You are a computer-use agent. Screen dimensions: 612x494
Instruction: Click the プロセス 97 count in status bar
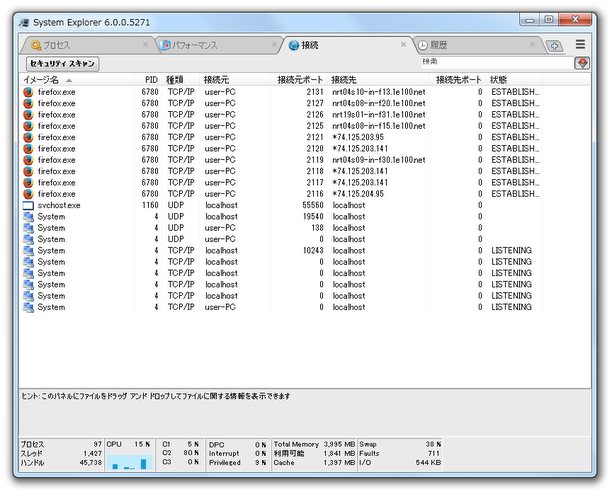(x=61, y=444)
